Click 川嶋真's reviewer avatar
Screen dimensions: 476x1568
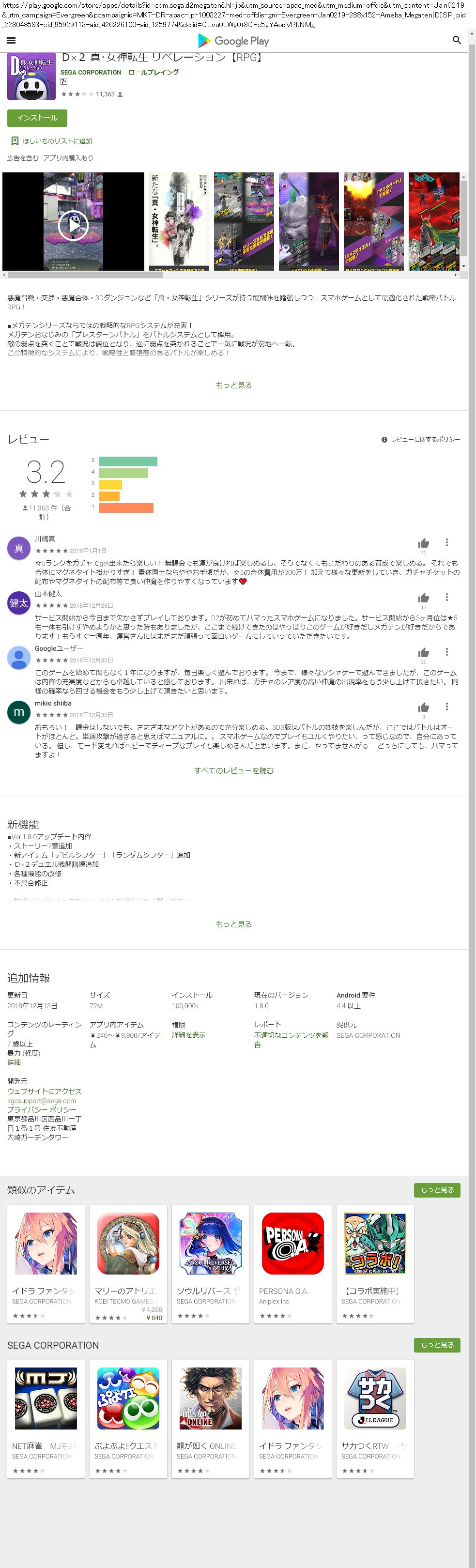pyautogui.click(x=19, y=548)
